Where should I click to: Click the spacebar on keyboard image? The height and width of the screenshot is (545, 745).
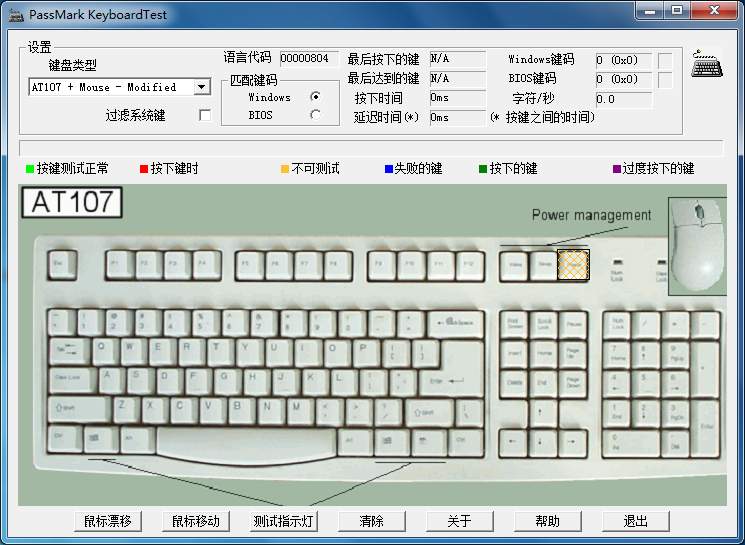tap(246, 444)
